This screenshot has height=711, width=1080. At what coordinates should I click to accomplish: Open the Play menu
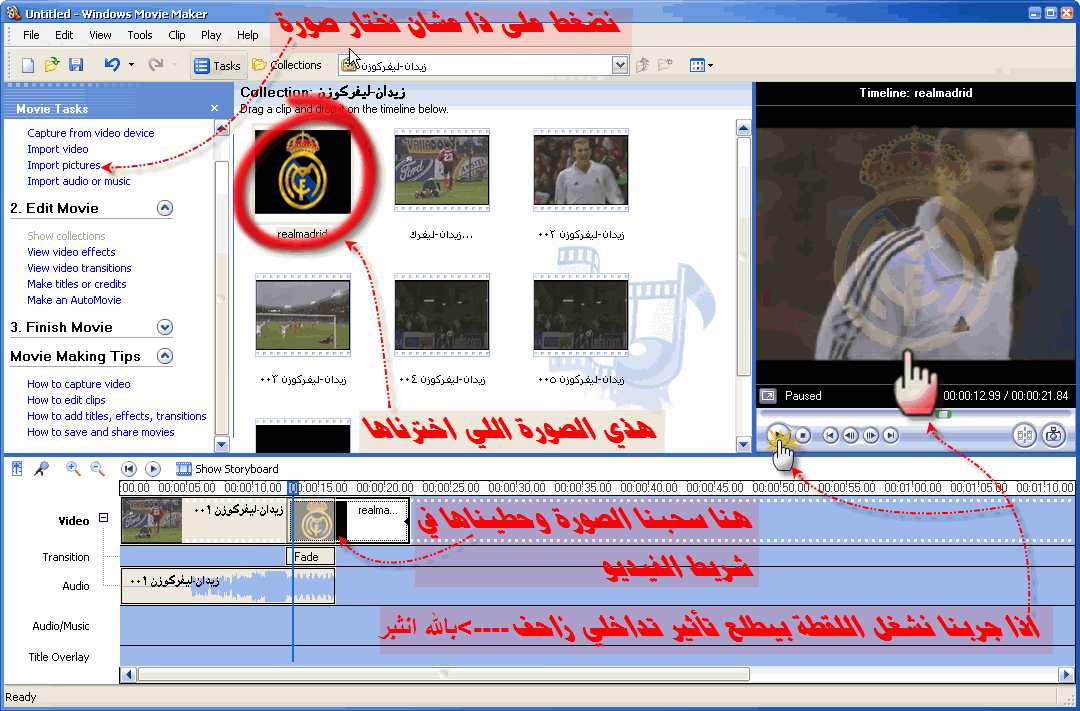pyautogui.click(x=211, y=35)
